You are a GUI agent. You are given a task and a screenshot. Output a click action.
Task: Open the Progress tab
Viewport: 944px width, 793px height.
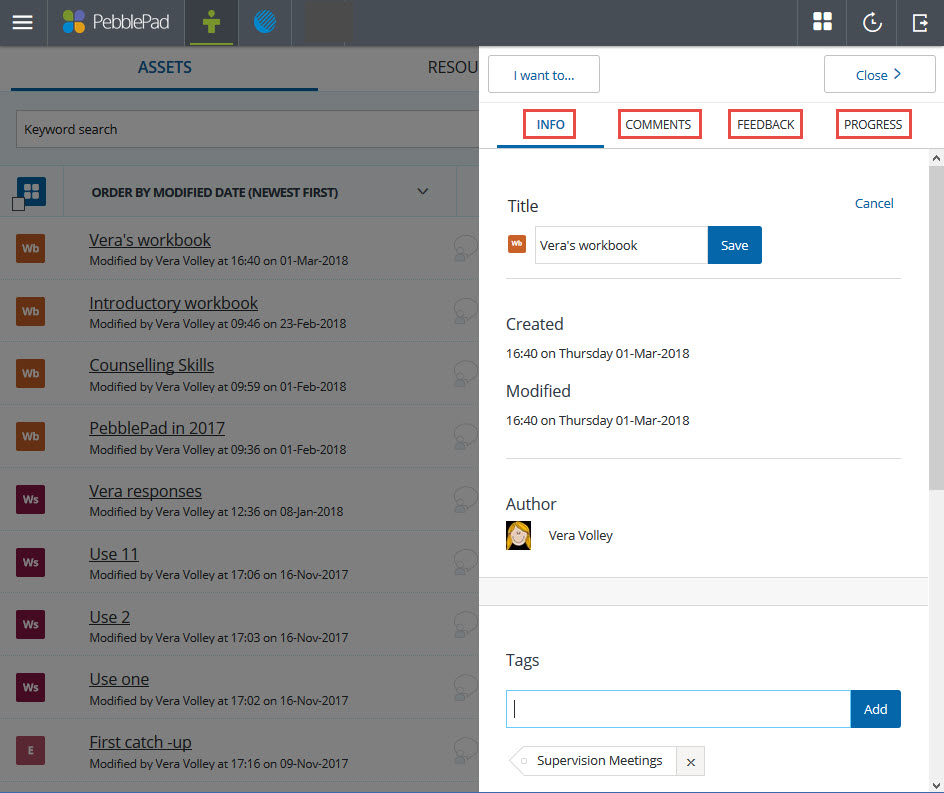(872, 124)
